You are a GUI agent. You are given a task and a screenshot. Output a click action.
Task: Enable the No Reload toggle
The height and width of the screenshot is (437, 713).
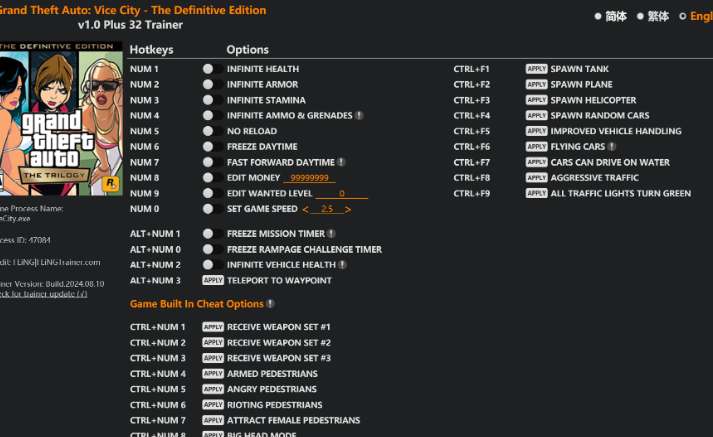pyautogui.click(x=212, y=131)
